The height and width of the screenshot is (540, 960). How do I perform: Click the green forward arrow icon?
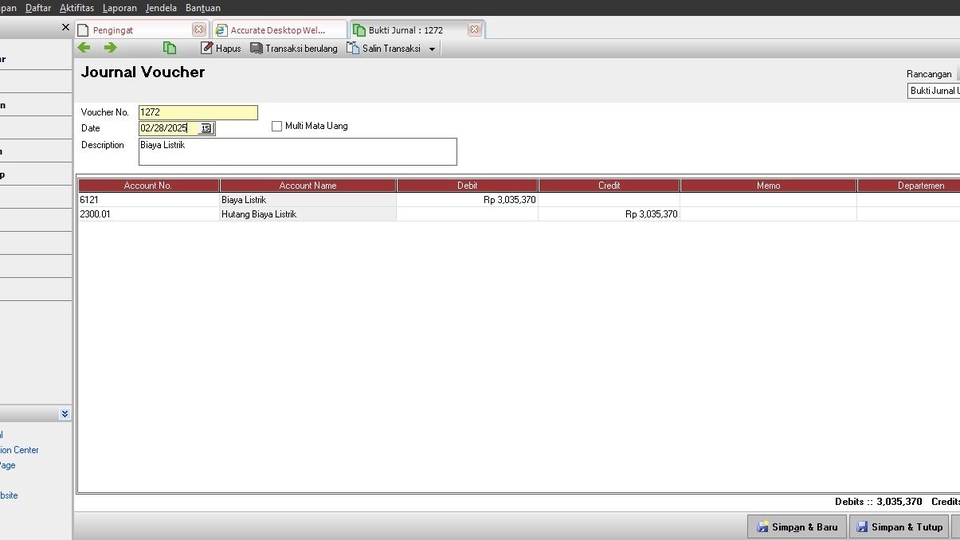(x=110, y=48)
